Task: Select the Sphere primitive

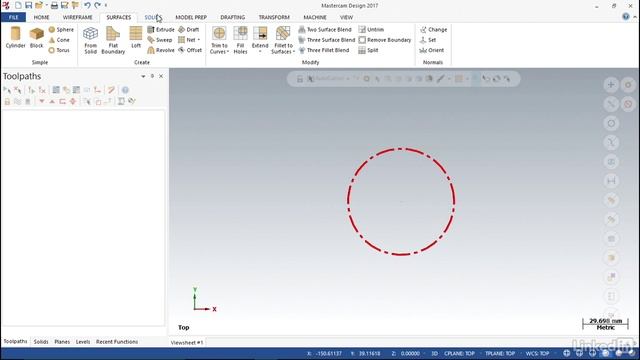Action: 61,29
